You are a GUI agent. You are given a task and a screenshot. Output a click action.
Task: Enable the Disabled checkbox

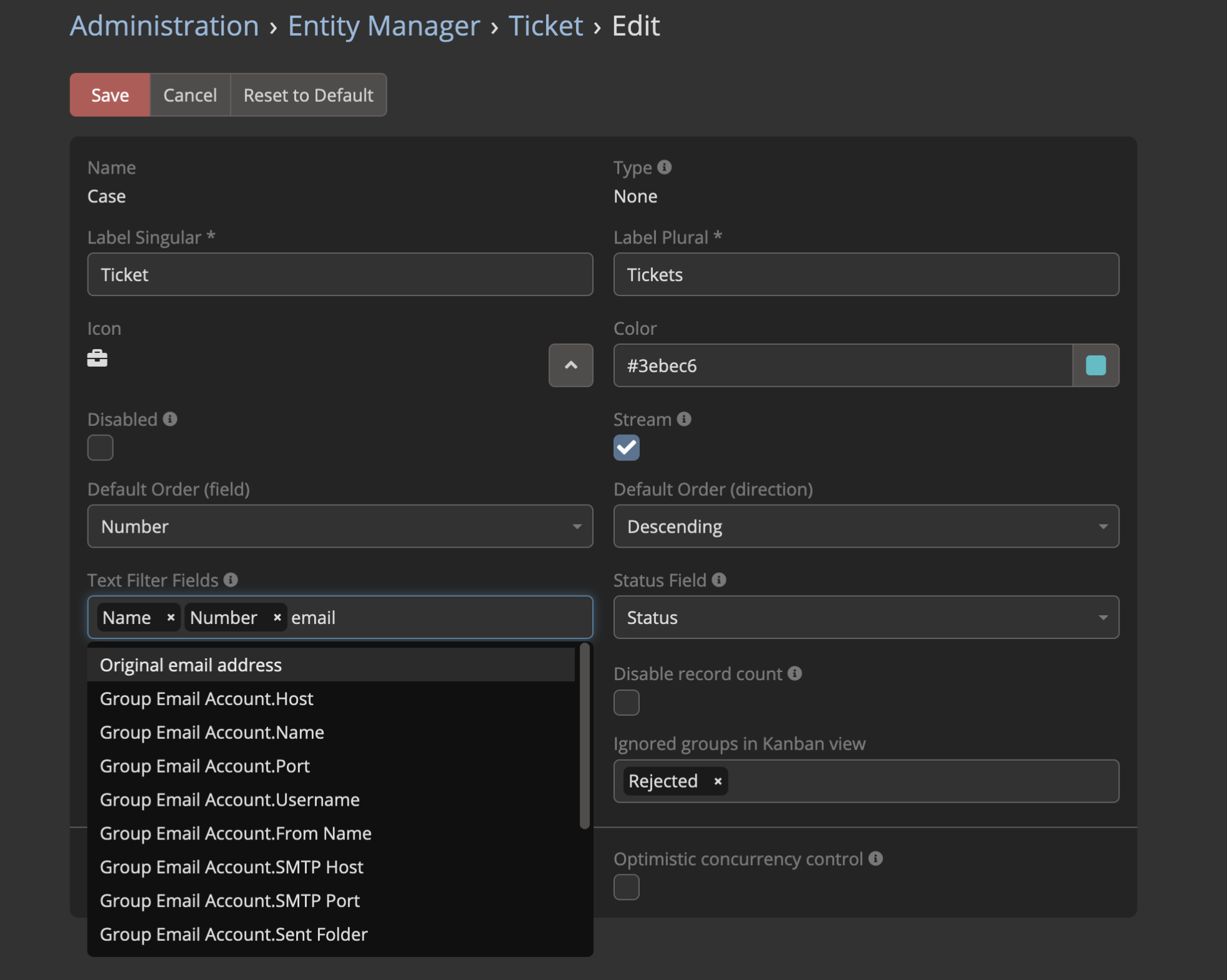[101, 448]
